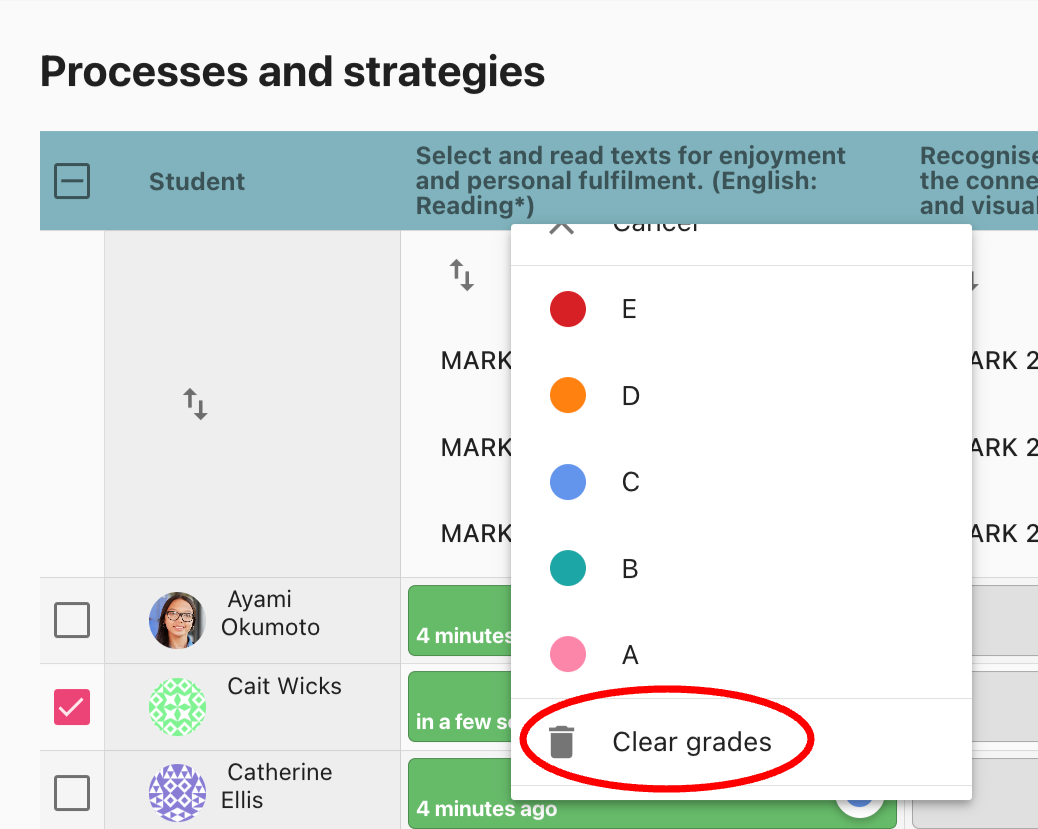This screenshot has width=1038, height=829.
Task: Click the sort arrows in the Student column
Action: click(195, 405)
